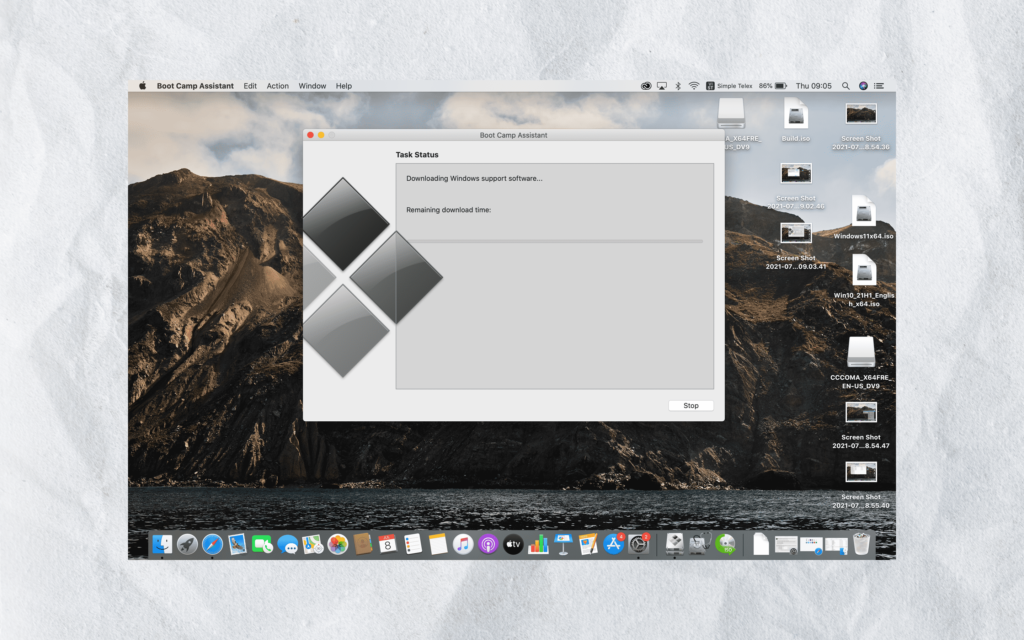Open the green ISO disc app in Dock
Image resolution: width=1024 pixels, height=640 pixels.
click(725, 544)
